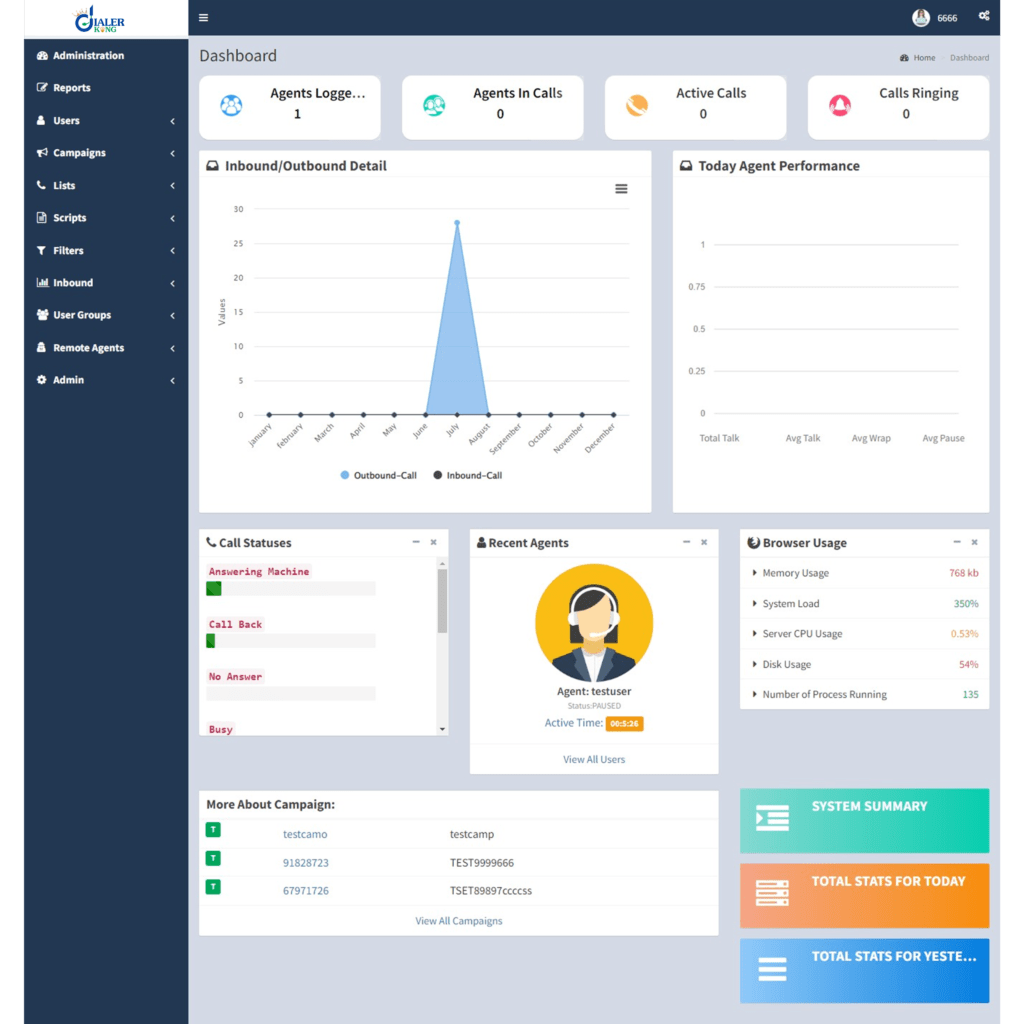The height and width of the screenshot is (1024, 1024).
Task: Open the 67971726 campaign link
Action: 306,891
